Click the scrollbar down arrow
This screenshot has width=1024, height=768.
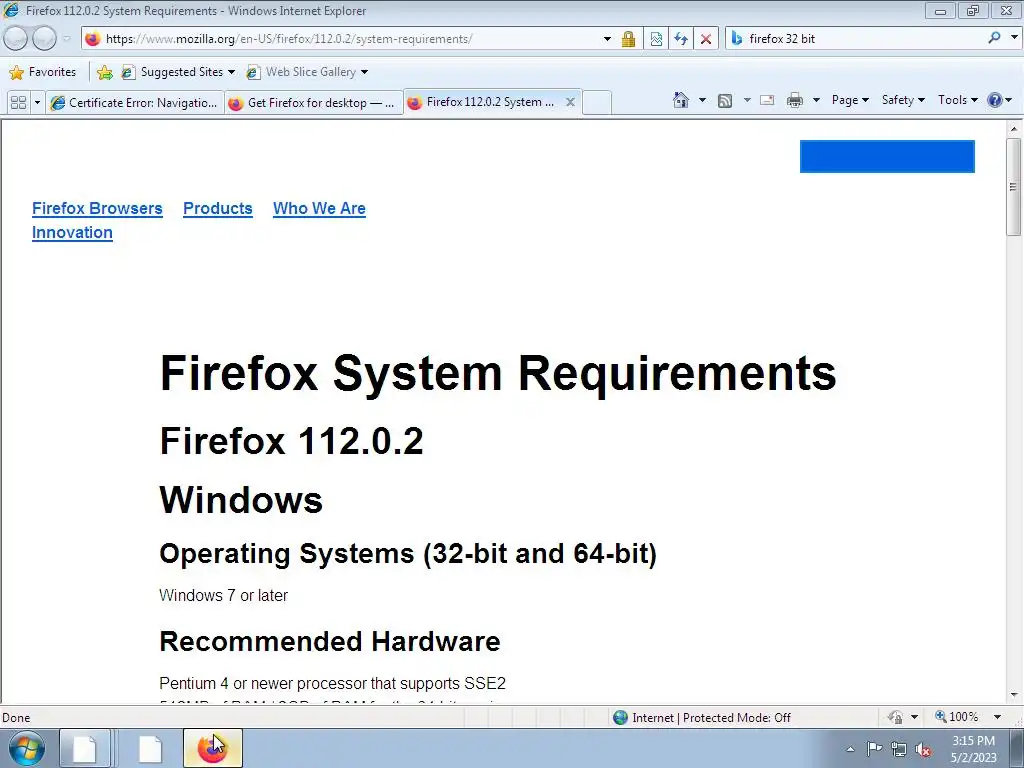click(x=1014, y=695)
